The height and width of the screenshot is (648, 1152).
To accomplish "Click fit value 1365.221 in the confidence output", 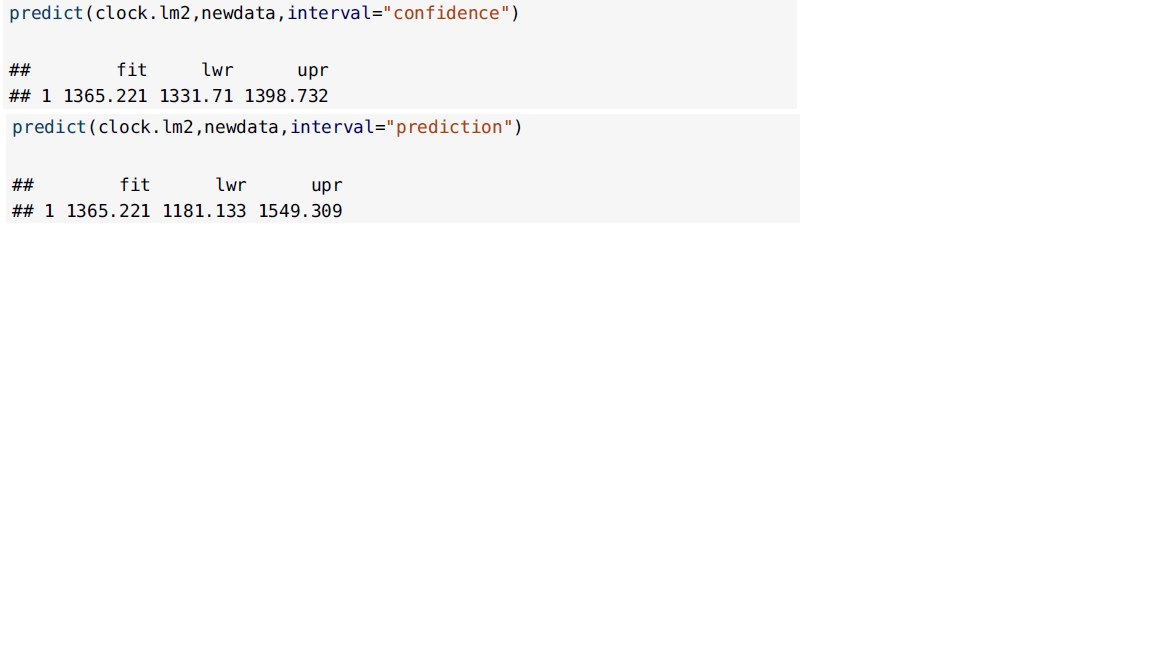I will tap(105, 96).
